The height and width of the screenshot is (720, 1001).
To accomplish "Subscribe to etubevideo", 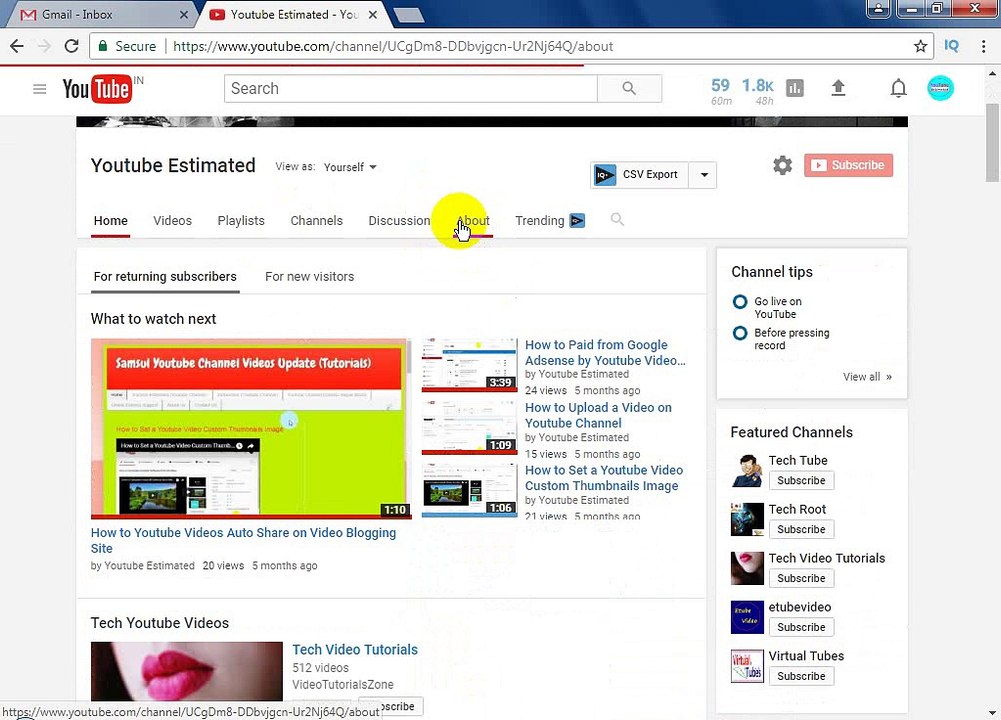I will tap(801, 627).
